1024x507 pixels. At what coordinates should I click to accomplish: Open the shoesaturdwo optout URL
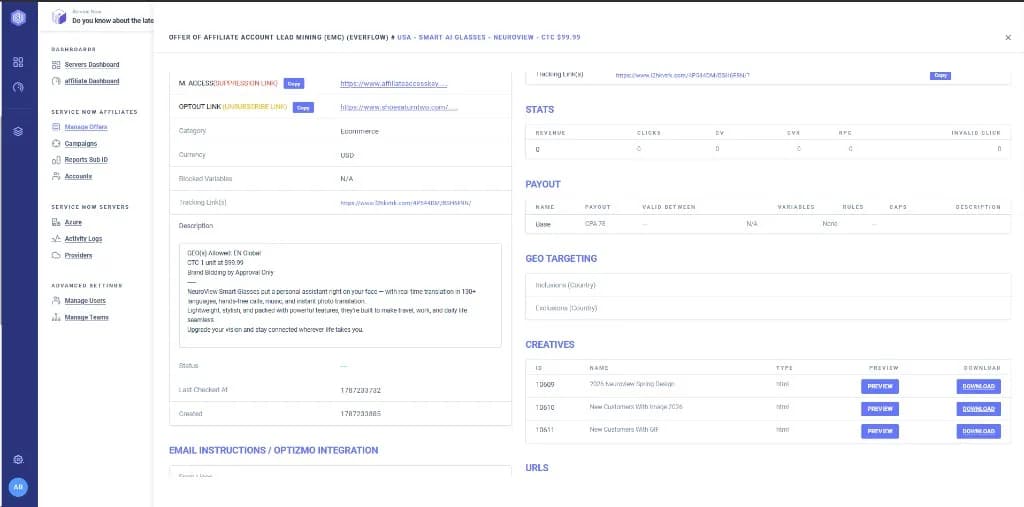[399, 107]
